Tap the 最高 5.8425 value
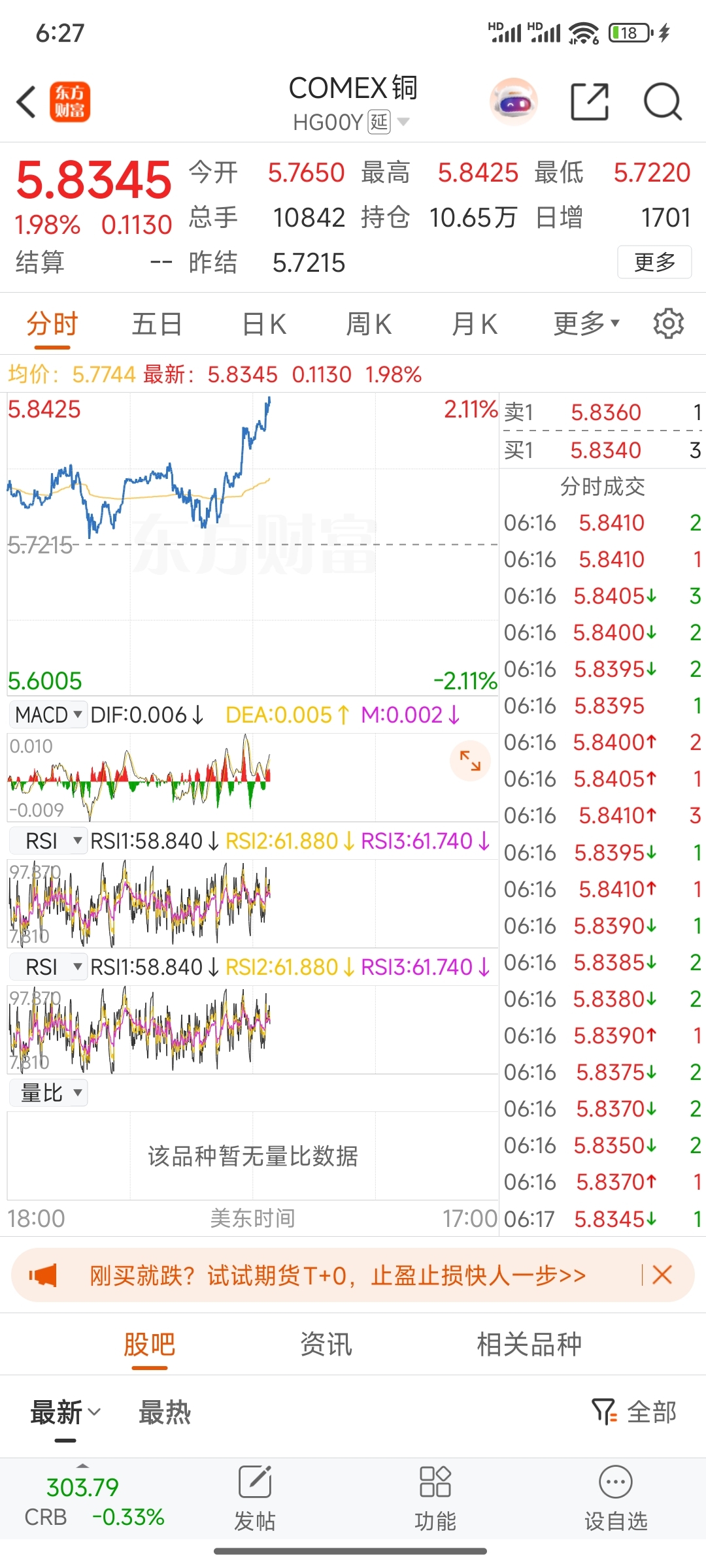This screenshot has width=706, height=1568. [x=478, y=173]
